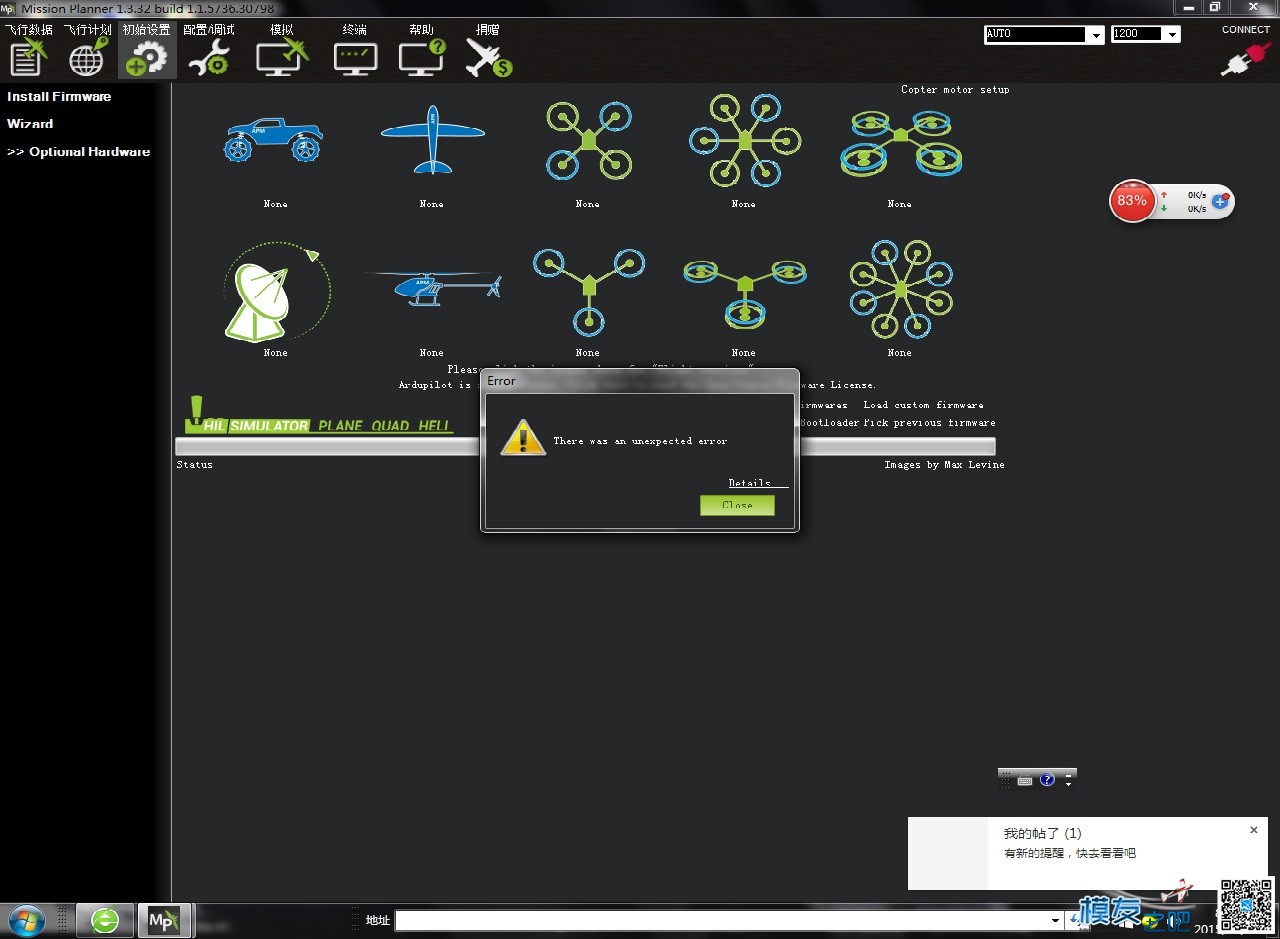Open the AUTO port dropdown

[1096, 34]
